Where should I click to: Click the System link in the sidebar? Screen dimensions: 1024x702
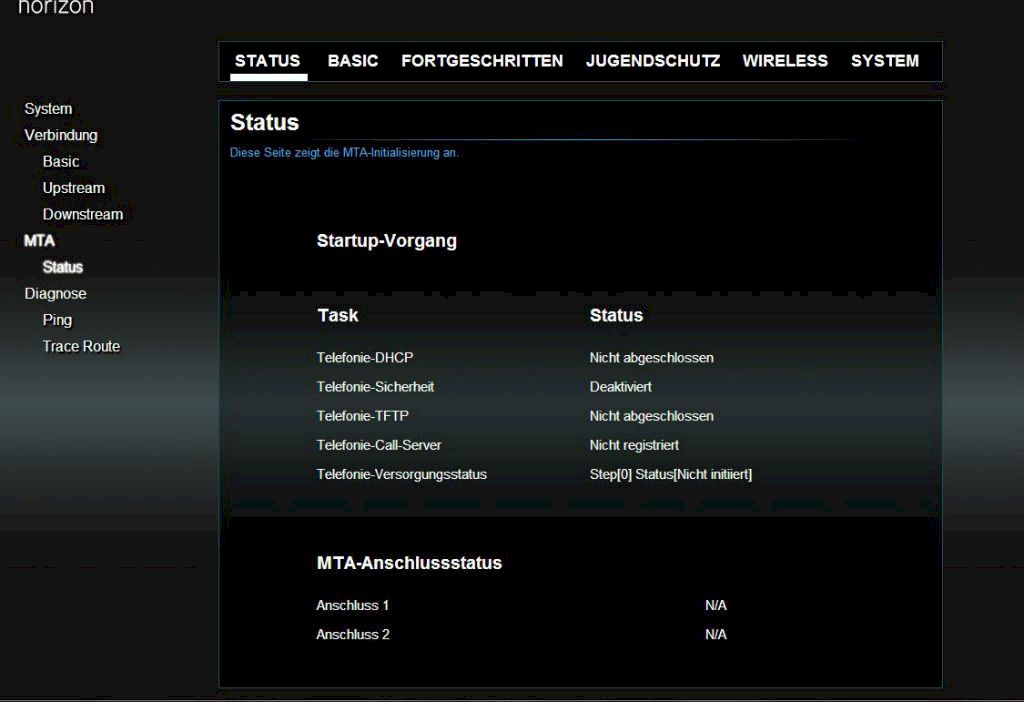point(48,109)
